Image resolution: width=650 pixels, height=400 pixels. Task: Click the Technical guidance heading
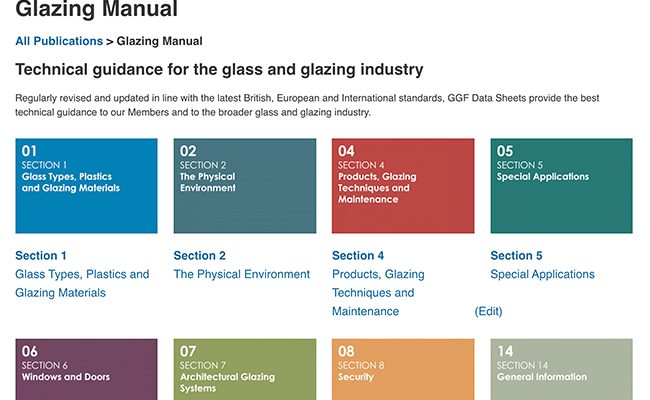(x=219, y=69)
